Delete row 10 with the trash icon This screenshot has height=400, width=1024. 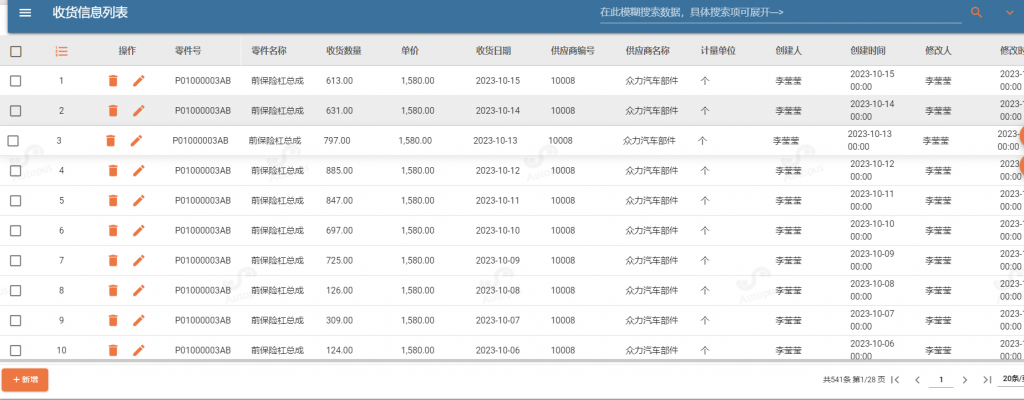pos(113,350)
